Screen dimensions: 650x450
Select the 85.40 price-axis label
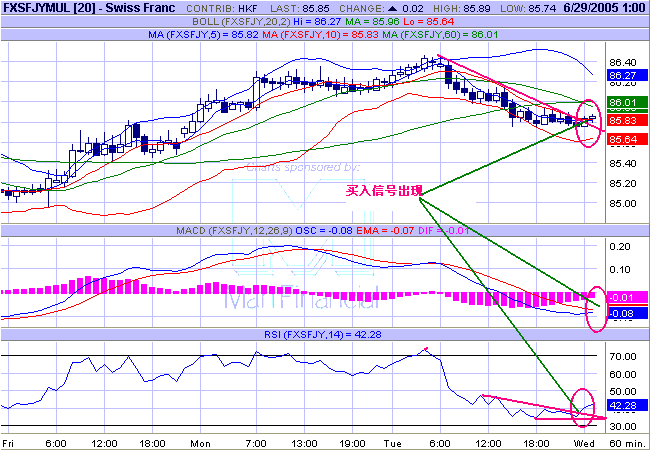pyautogui.click(x=622, y=163)
